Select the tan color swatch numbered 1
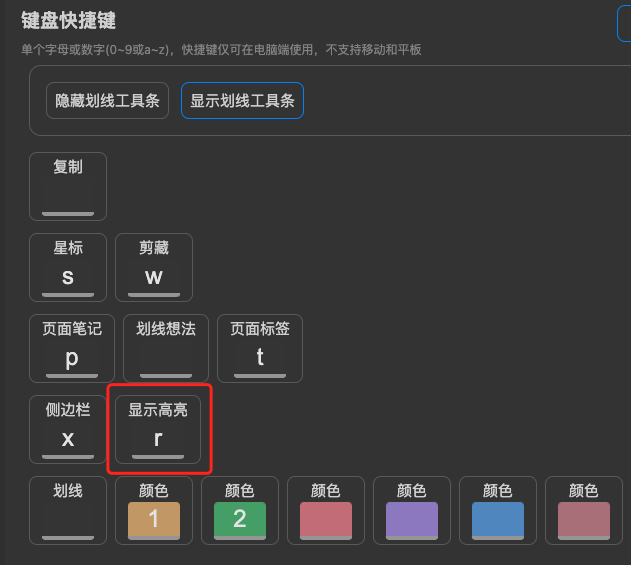Image resolution: width=631 pixels, height=565 pixels. (154, 519)
